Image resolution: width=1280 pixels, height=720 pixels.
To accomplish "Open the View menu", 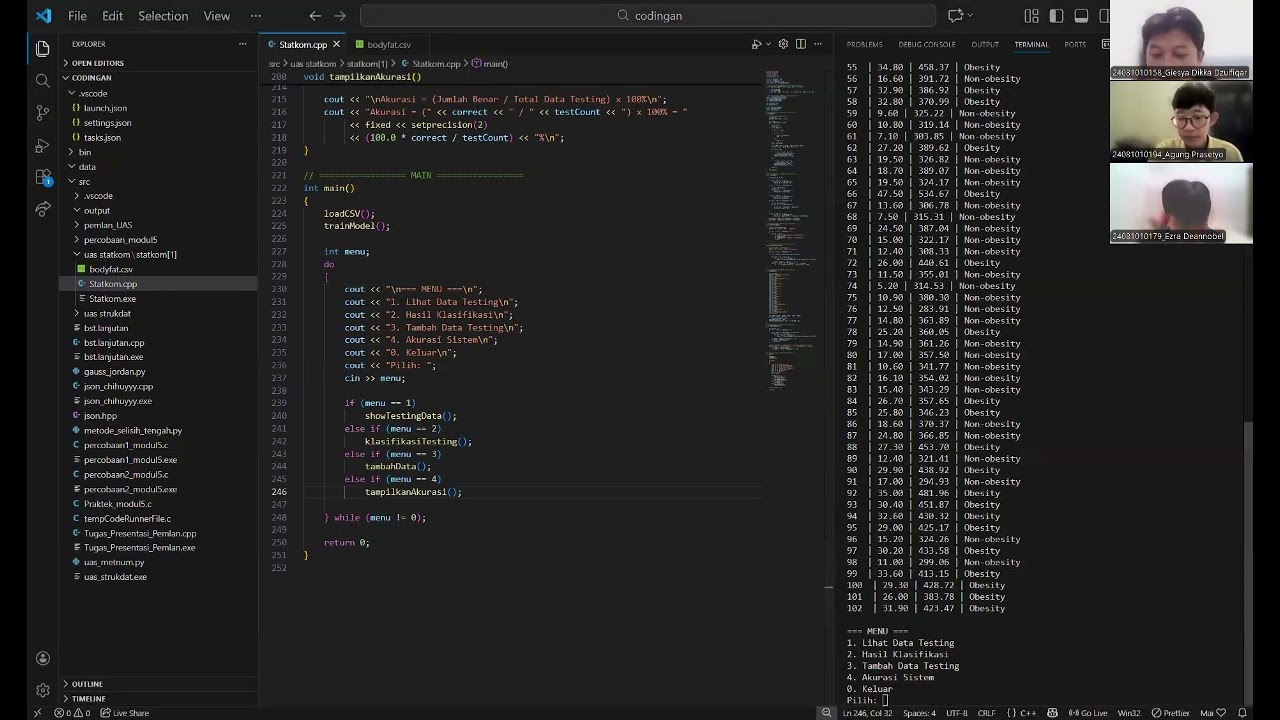I will coord(217,16).
